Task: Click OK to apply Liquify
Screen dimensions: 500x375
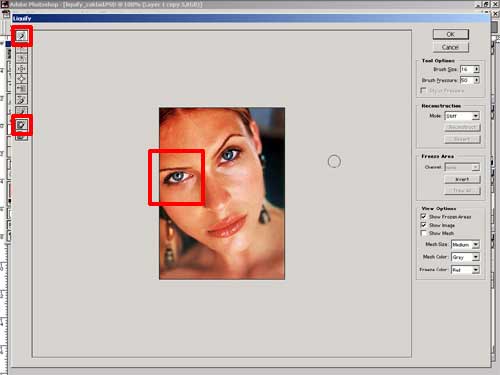Action: [x=451, y=34]
